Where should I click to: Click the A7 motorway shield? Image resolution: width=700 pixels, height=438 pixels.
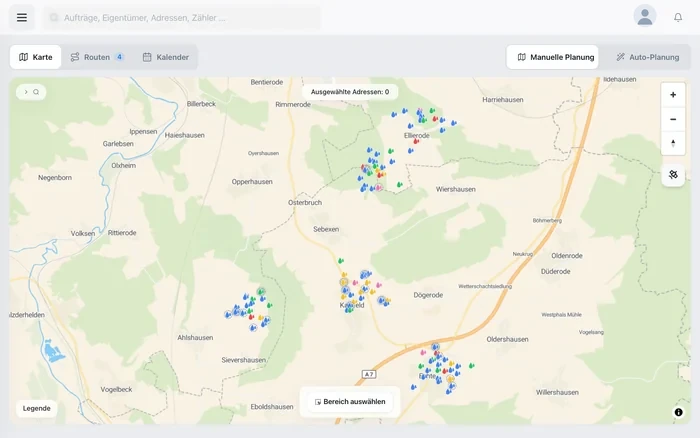(x=369, y=374)
